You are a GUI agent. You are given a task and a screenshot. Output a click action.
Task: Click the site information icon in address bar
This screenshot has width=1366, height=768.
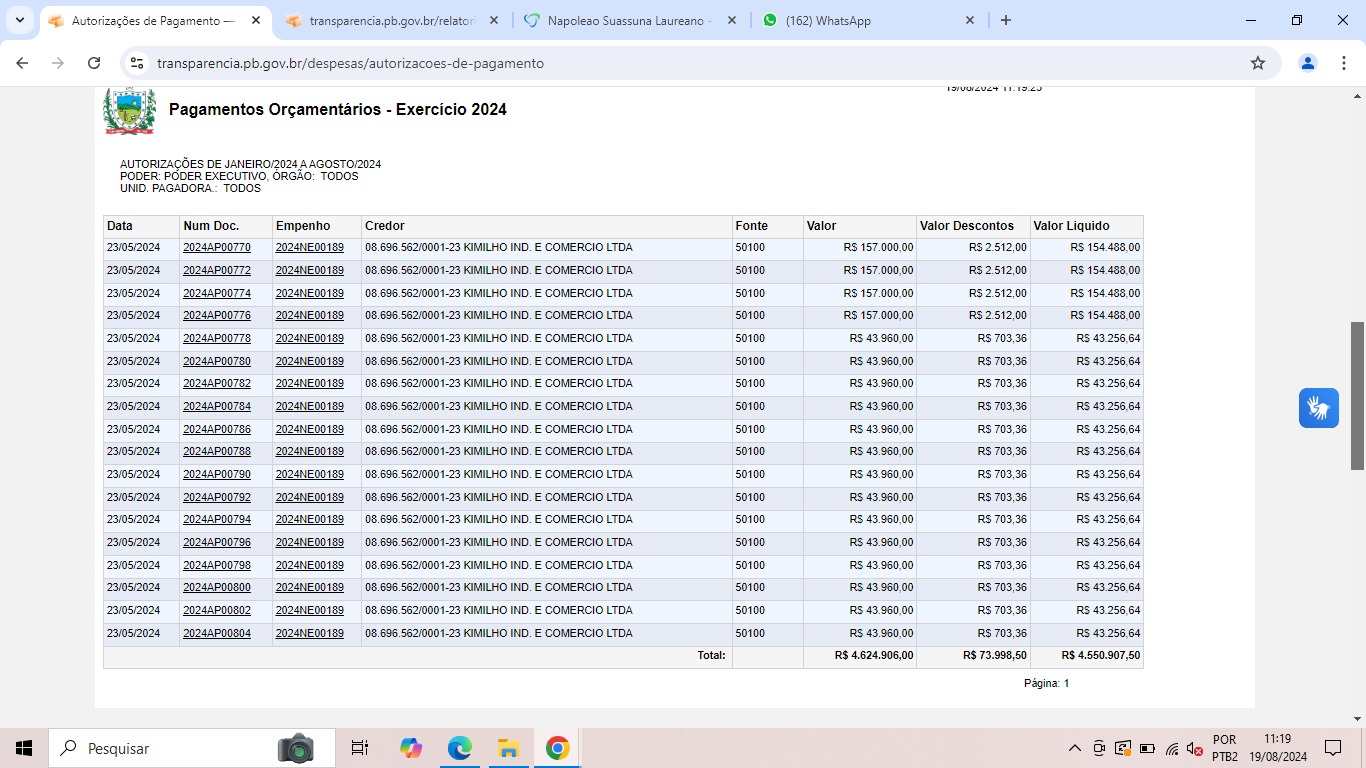point(137,63)
